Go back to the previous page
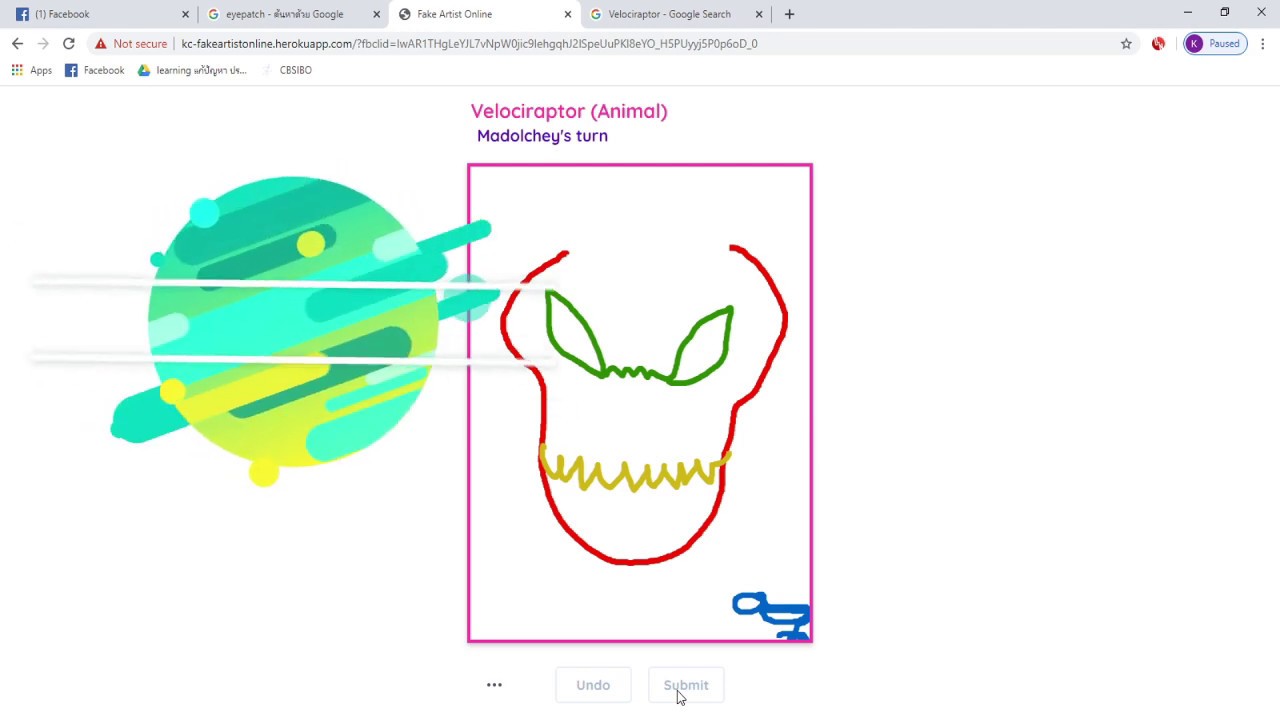The height and width of the screenshot is (720, 1280). point(17,44)
